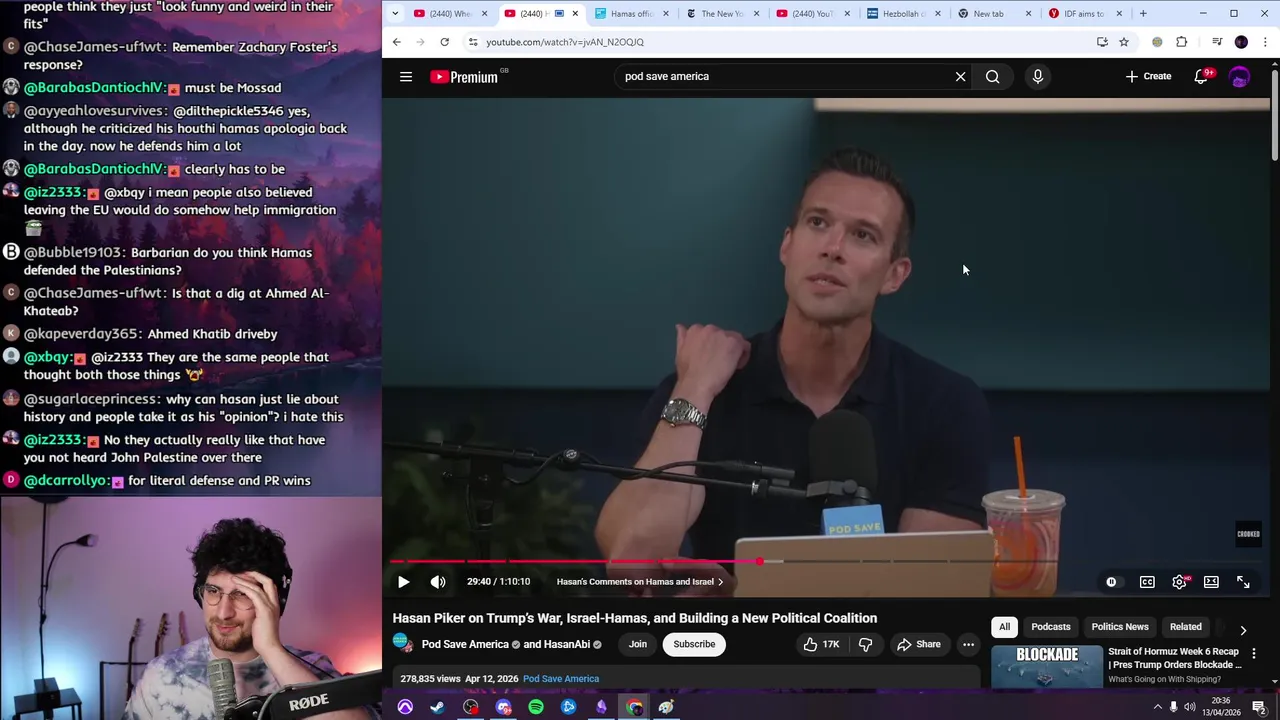Click the YouTube search input field

[x=785, y=76]
